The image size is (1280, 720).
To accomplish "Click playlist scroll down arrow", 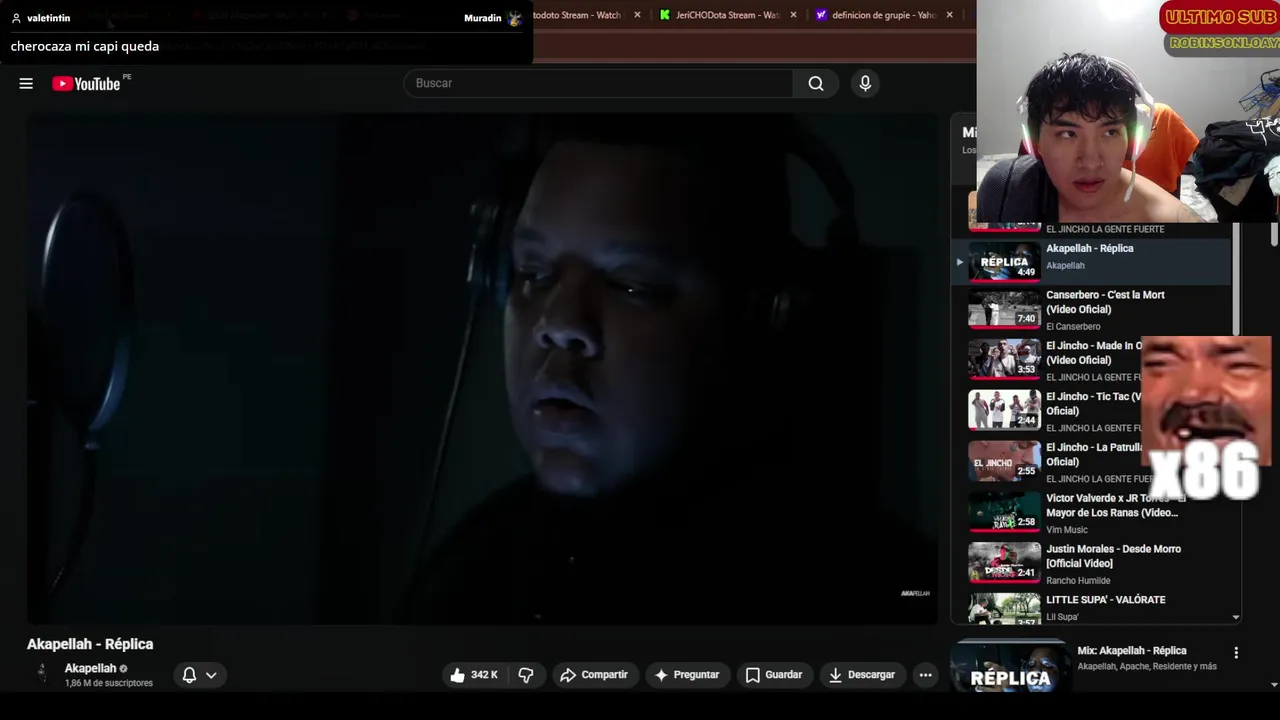I will [x=1236, y=618].
